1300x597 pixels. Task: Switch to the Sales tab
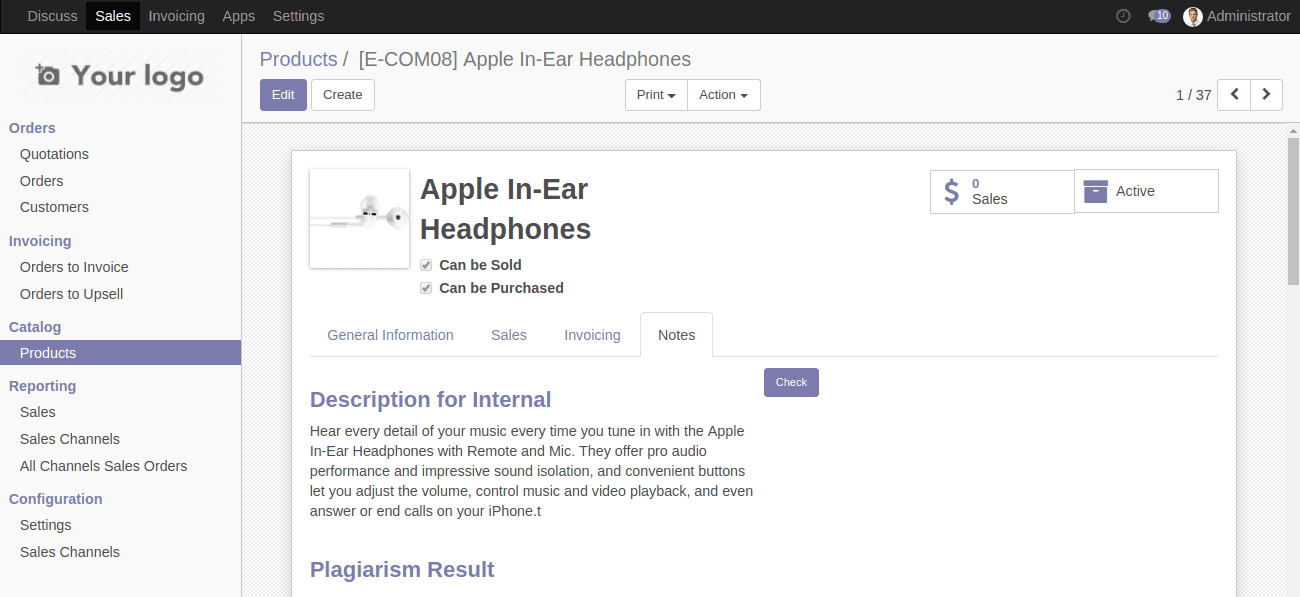(x=509, y=335)
